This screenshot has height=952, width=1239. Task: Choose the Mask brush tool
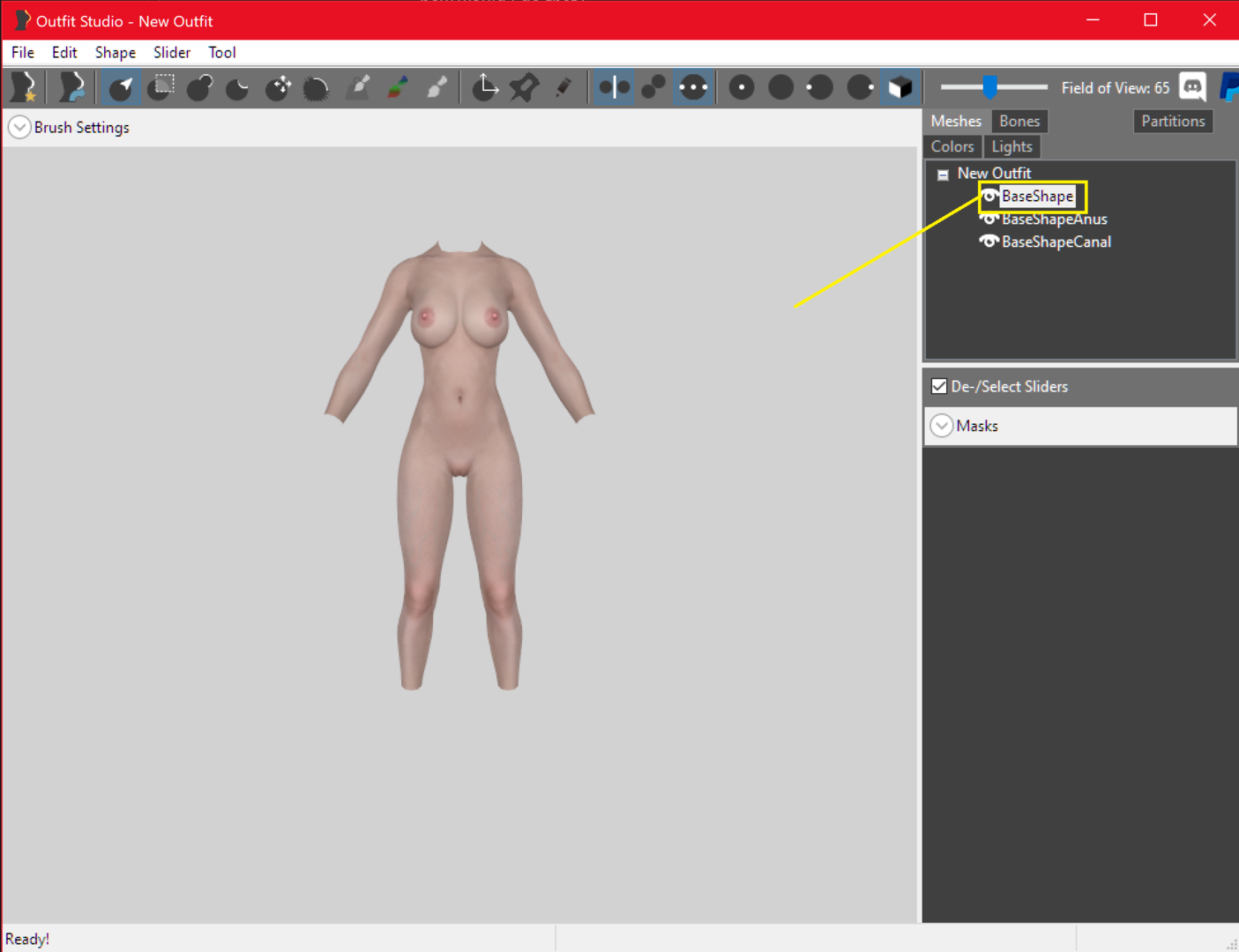(x=161, y=87)
